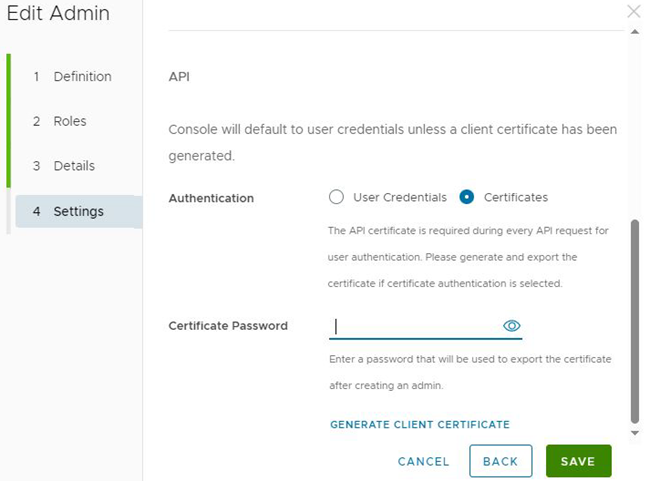Select the User Credentials radio button

pyautogui.click(x=336, y=197)
